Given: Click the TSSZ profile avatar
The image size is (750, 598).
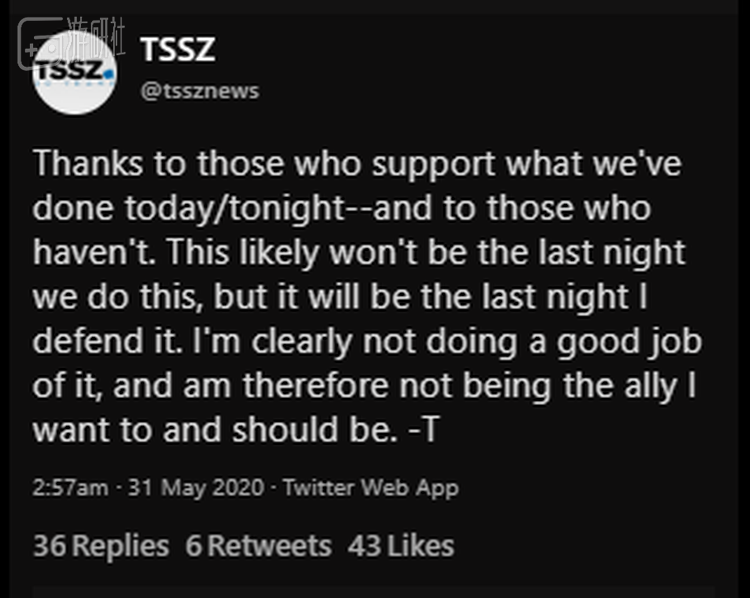Looking at the screenshot, I should point(74,70).
